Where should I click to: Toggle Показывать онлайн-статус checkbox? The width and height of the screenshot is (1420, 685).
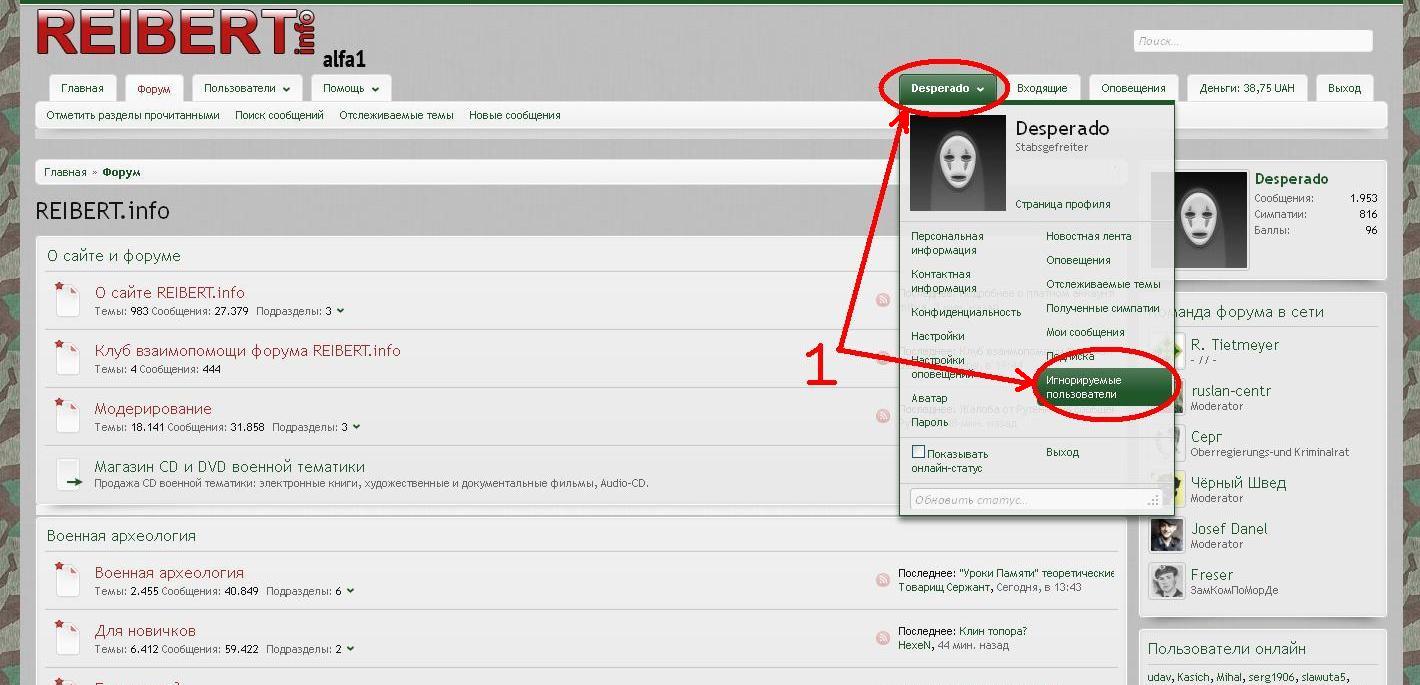click(x=918, y=452)
